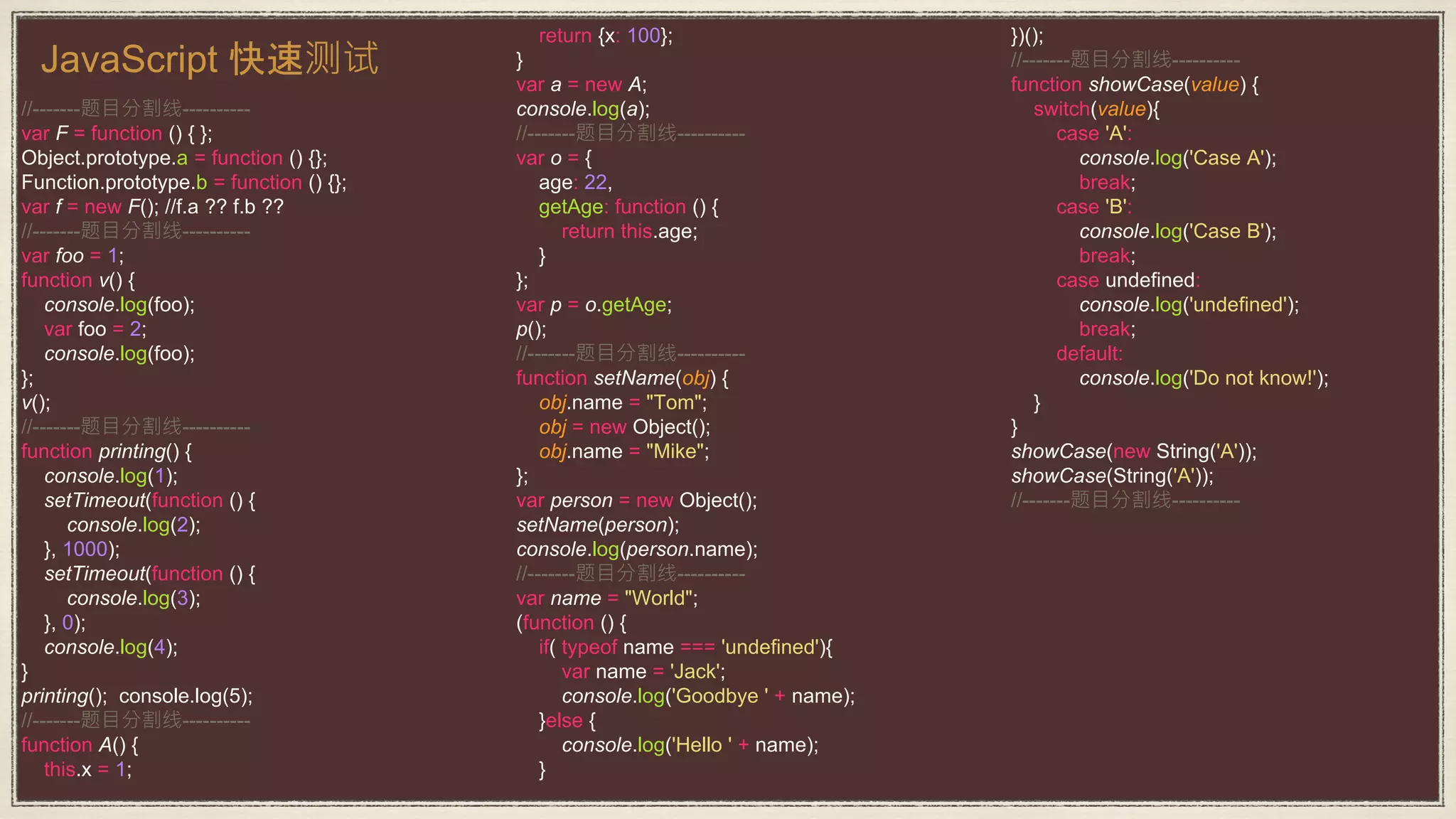The width and height of the screenshot is (1456, 819).
Task: Click the timeout value '}, 0);'
Action: (x=65, y=623)
